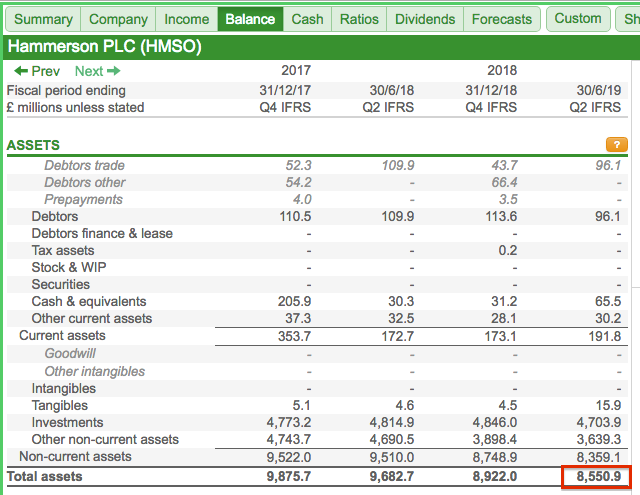Click the 30/6/19 period ending date
The height and width of the screenshot is (495, 640).
pos(598,90)
